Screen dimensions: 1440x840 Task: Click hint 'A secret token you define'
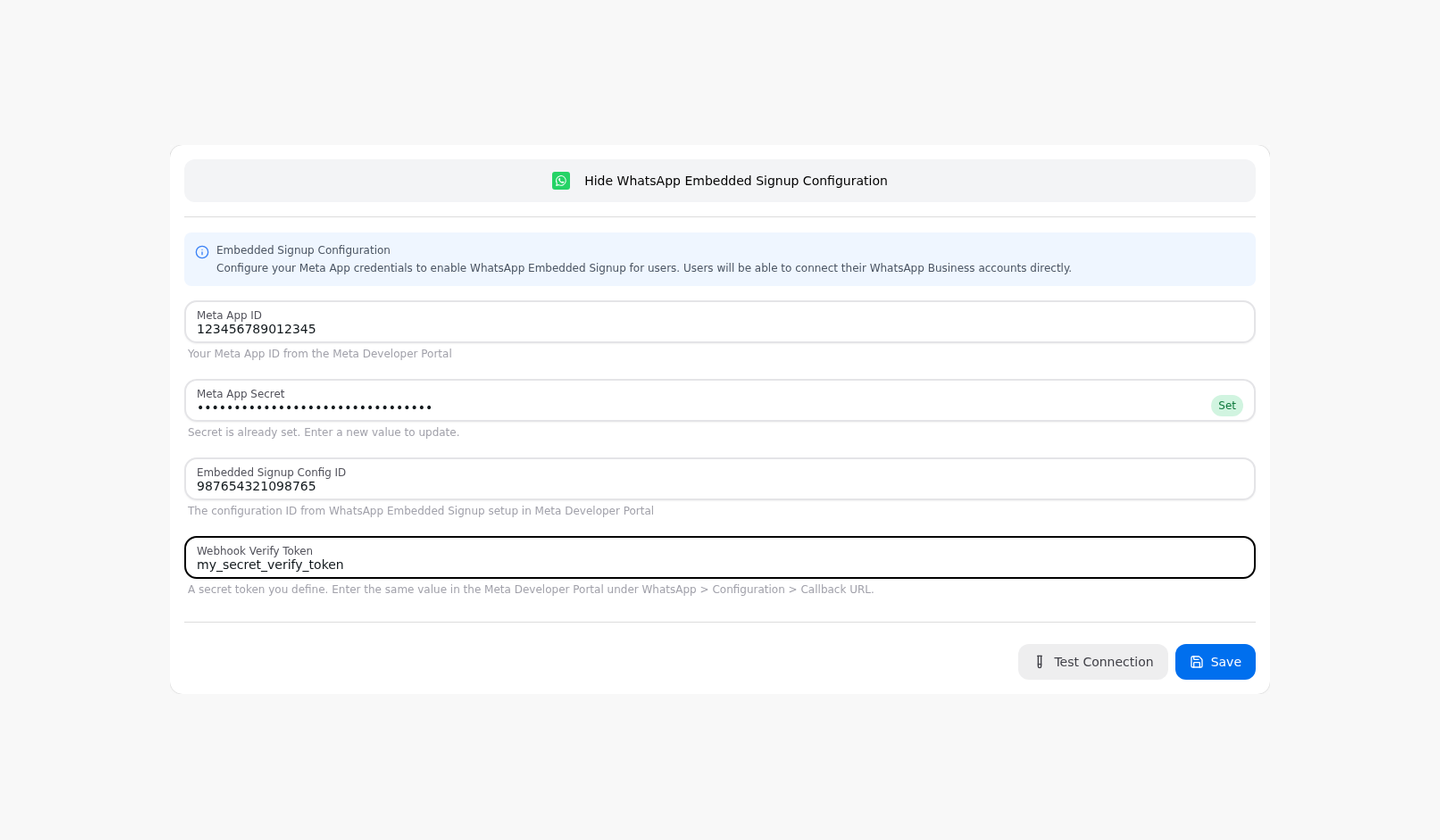click(258, 590)
